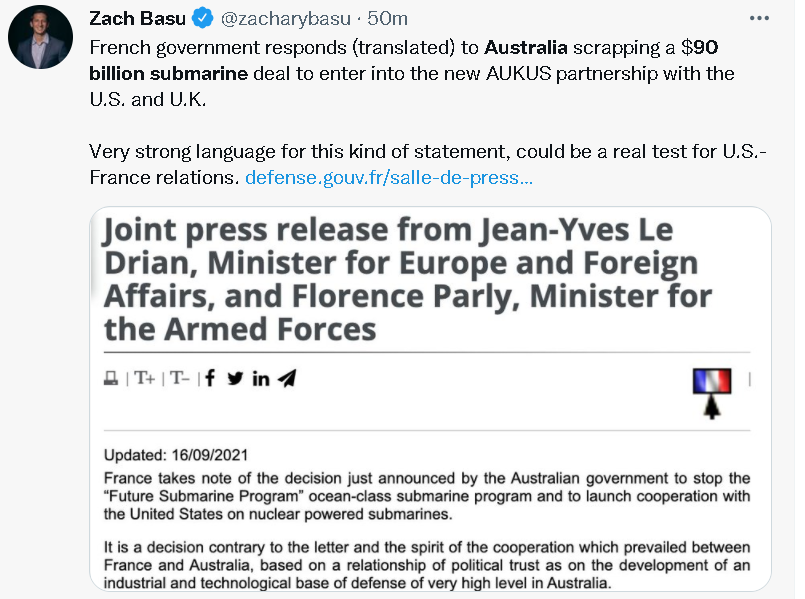
Task: Click the bold '$90 billion submarine' text
Action: (x=168, y=73)
